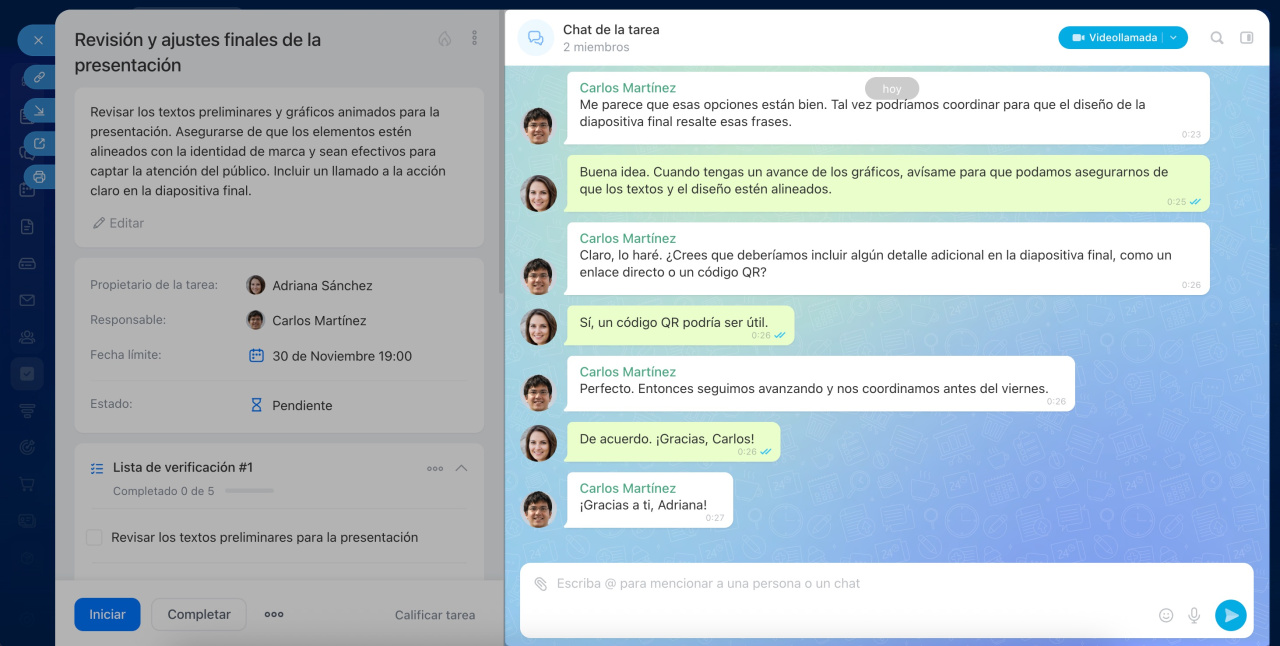Click the Iniciar button

[x=107, y=614]
